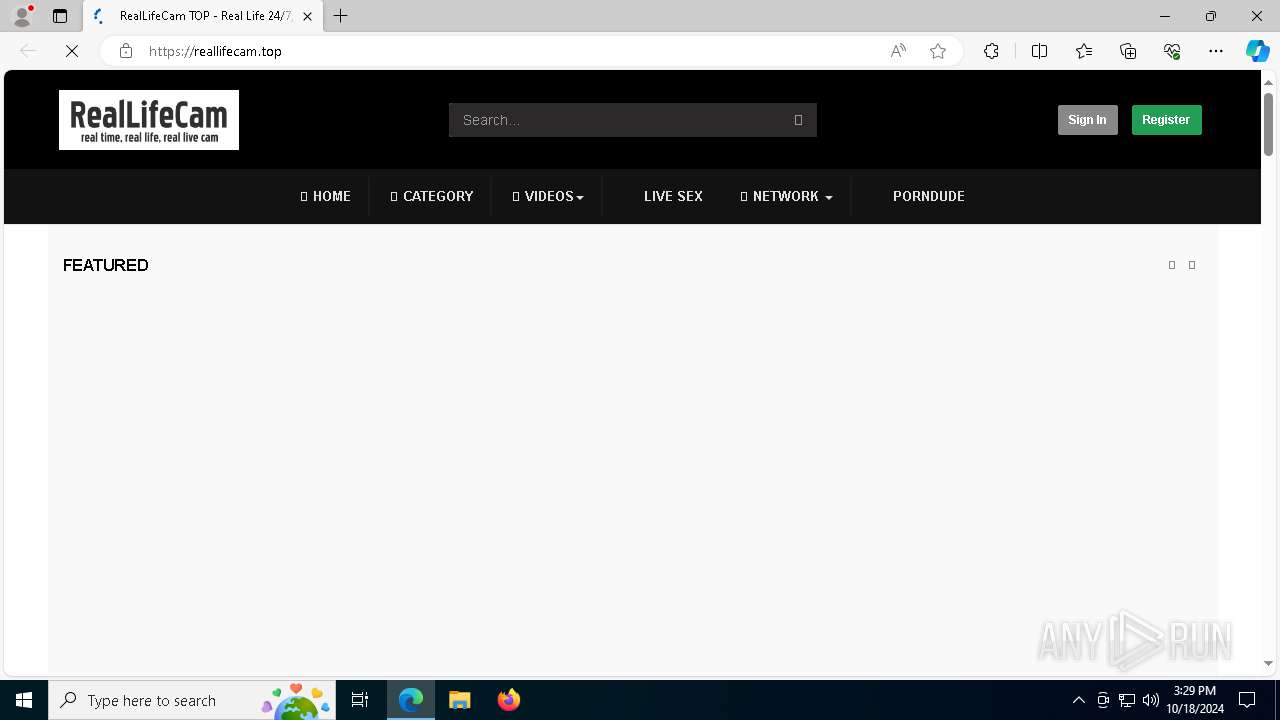Open the taskbar clock and date
This screenshot has height=720, width=1280.
tap(1195, 700)
